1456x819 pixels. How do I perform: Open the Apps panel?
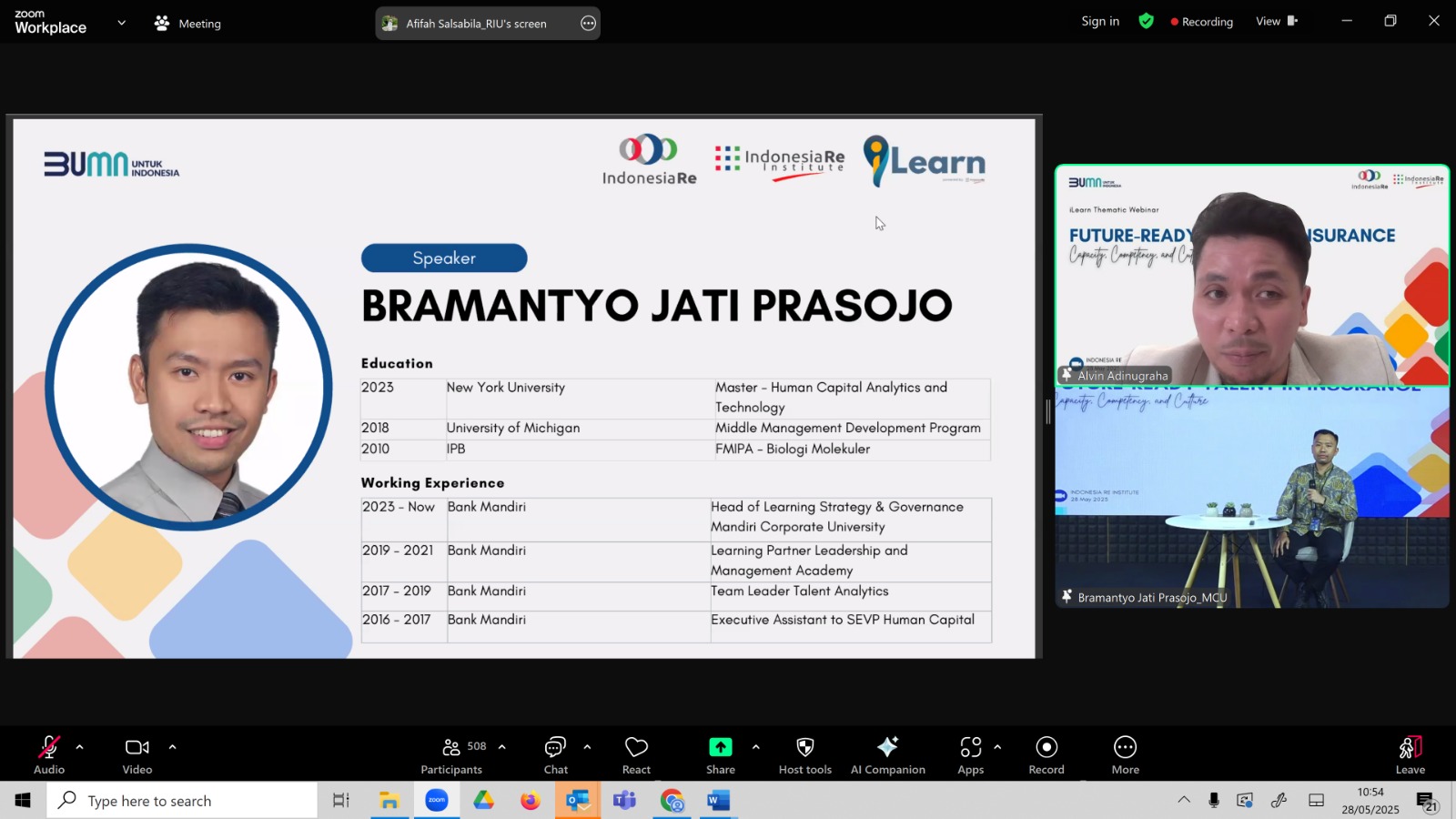coord(970,755)
